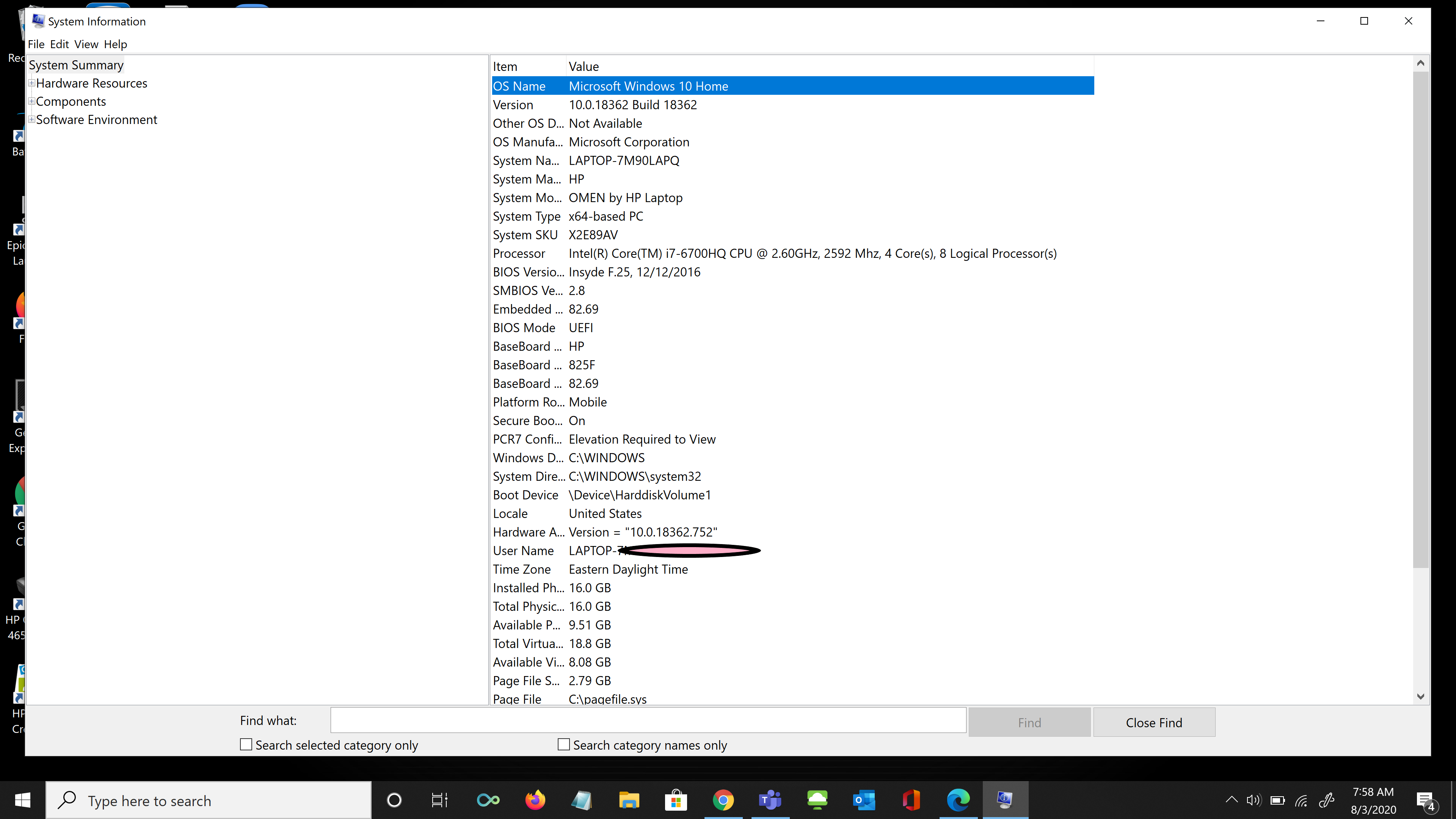Select the System Type x64-based PC row

point(792,216)
